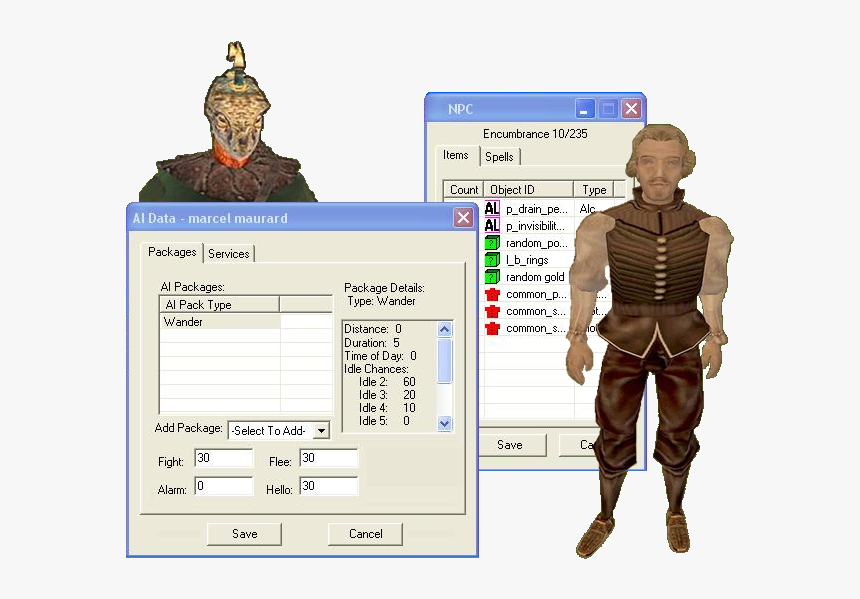Save the AI Data settings
The image size is (860, 599).
click(x=245, y=534)
